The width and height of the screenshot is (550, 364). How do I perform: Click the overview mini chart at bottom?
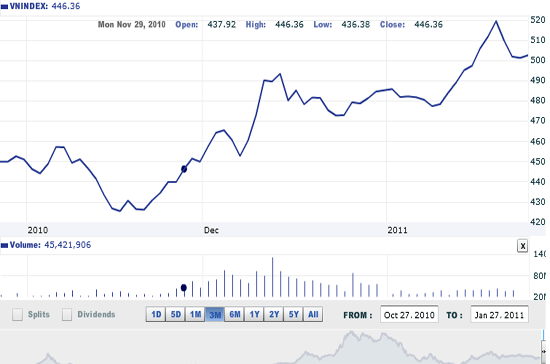pyautogui.click(x=270, y=347)
